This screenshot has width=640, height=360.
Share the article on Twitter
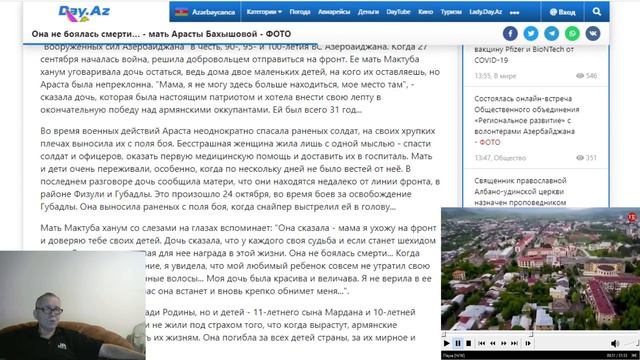coord(531,33)
